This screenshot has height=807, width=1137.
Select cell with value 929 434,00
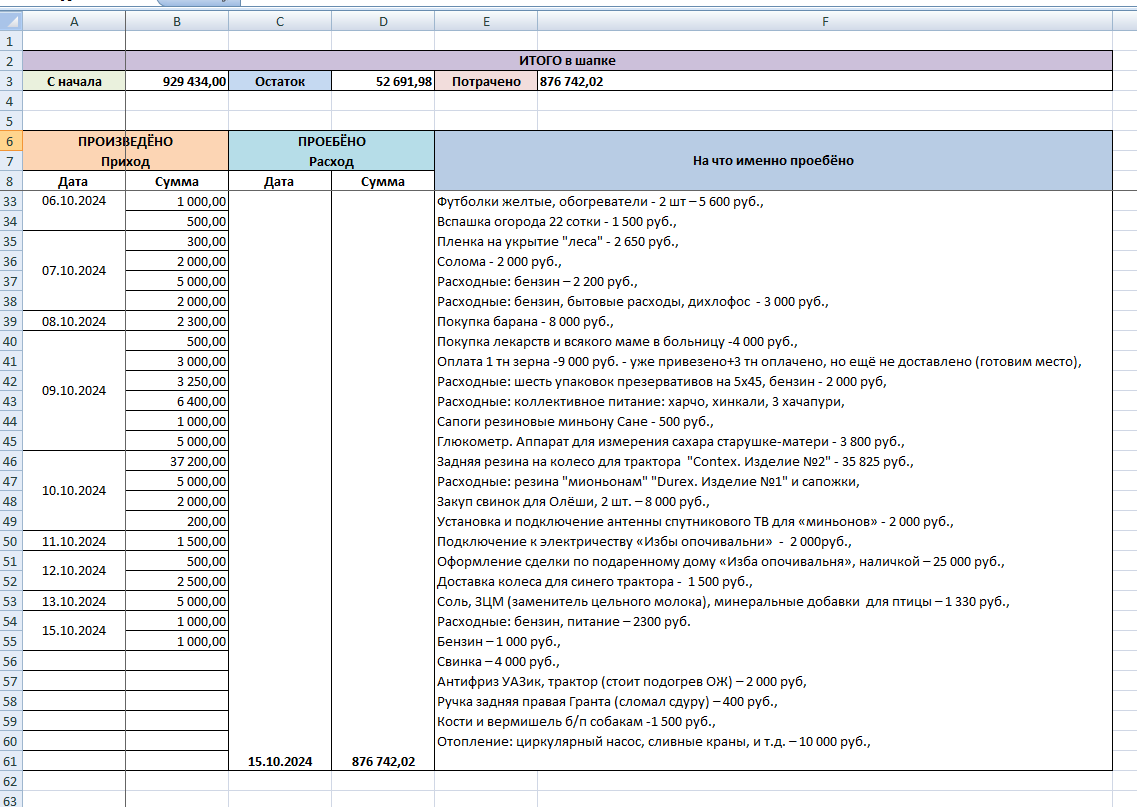tap(177, 81)
